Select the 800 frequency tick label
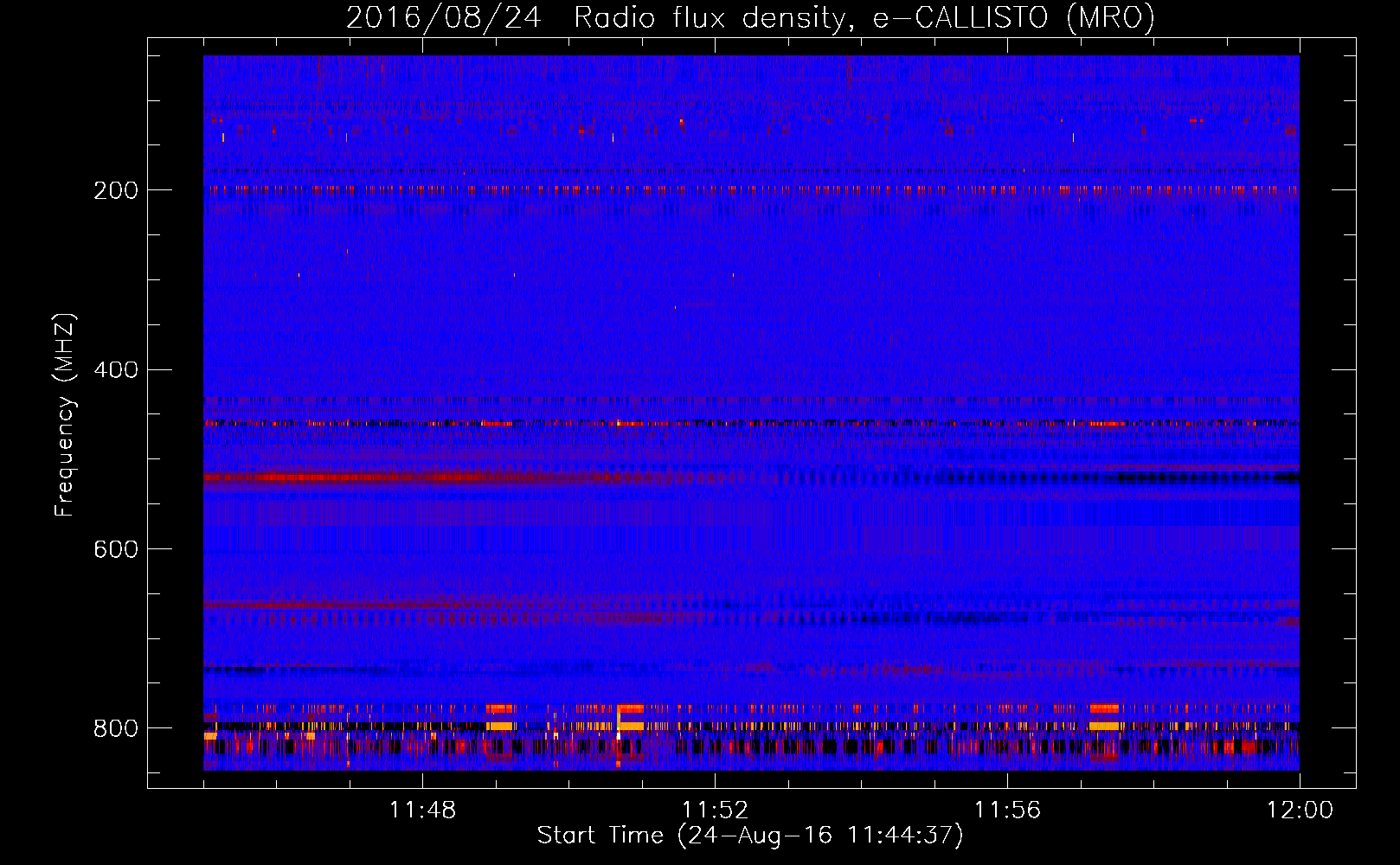1400x865 pixels. click(x=116, y=728)
